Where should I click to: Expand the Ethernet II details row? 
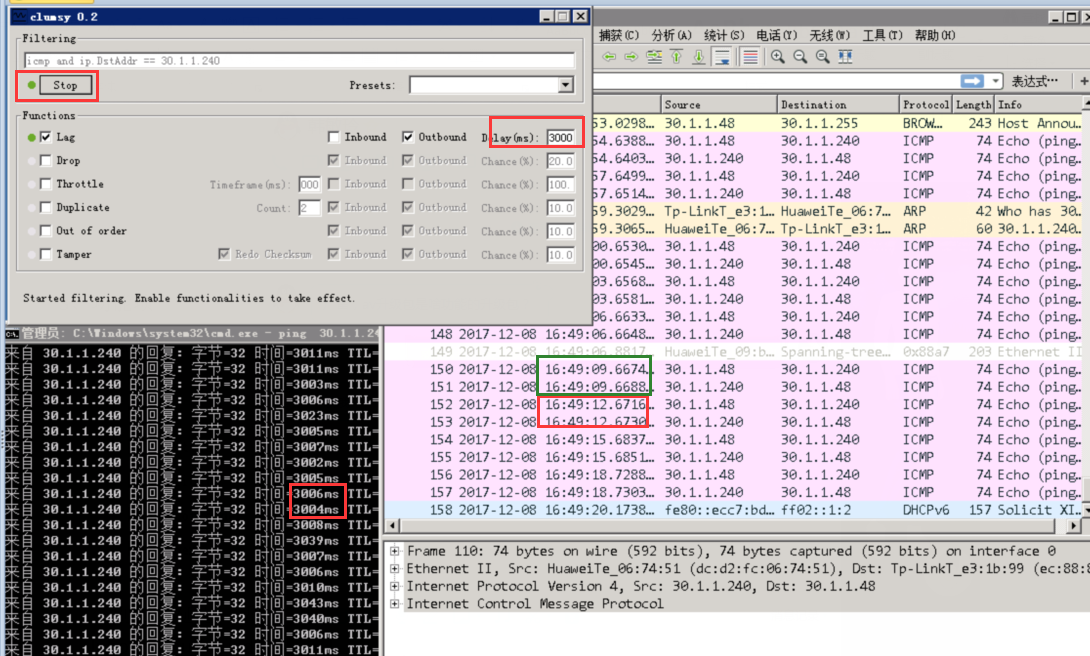click(x=396, y=569)
